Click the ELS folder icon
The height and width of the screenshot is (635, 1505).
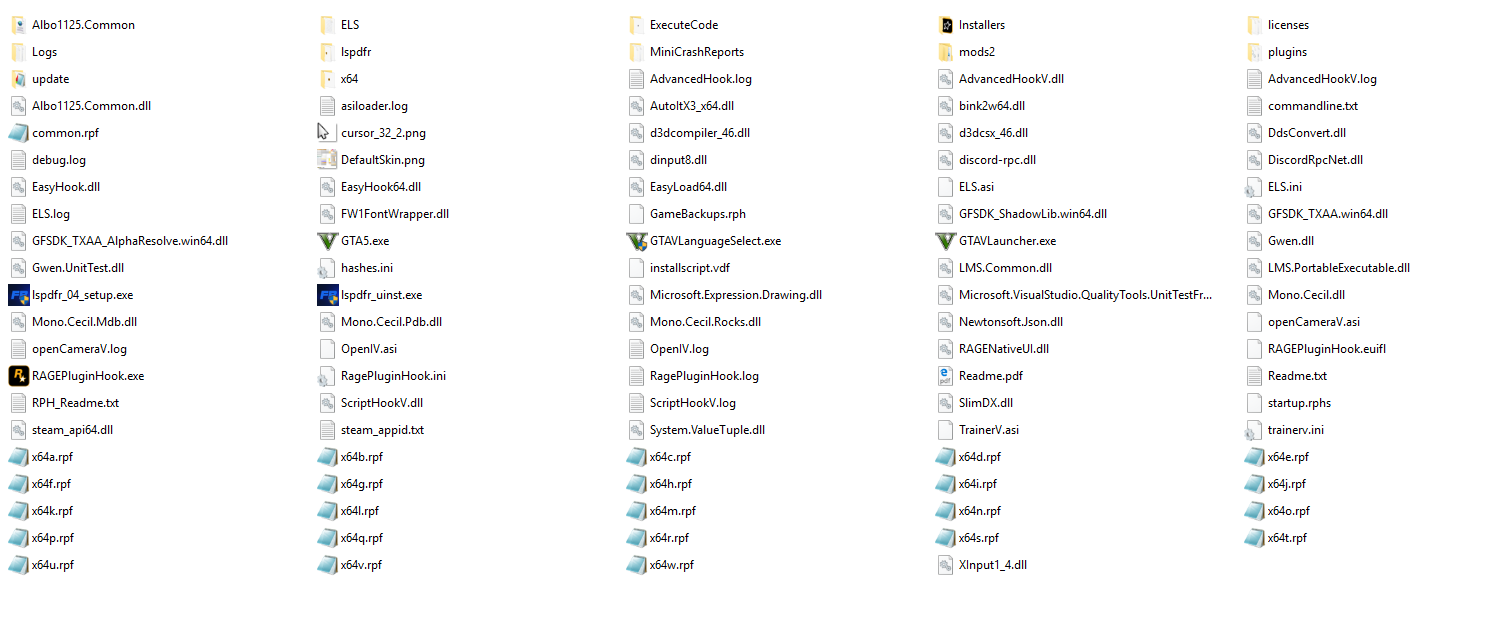tap(328, 25)
